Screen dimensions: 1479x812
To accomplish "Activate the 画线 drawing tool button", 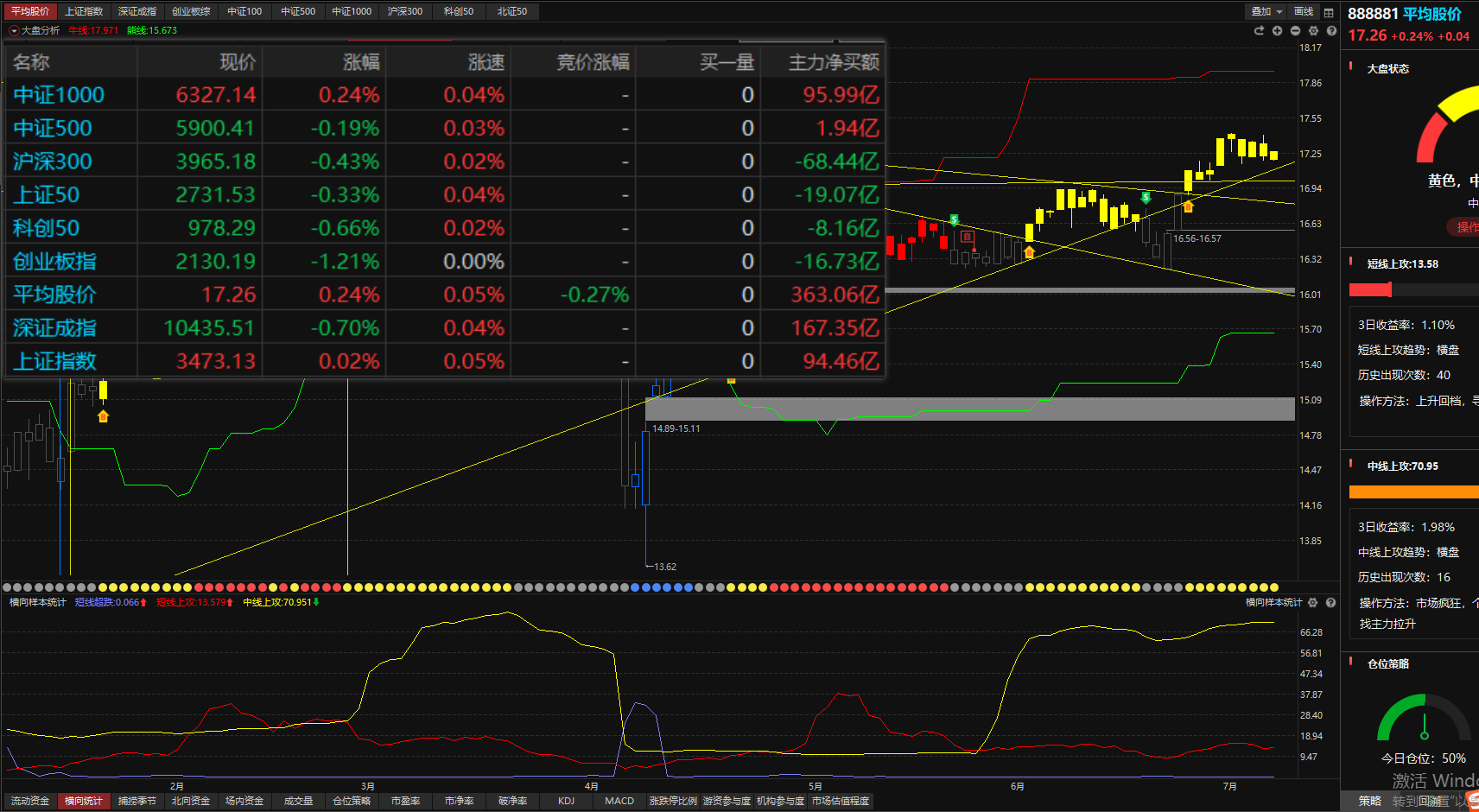I will 1304,11.
